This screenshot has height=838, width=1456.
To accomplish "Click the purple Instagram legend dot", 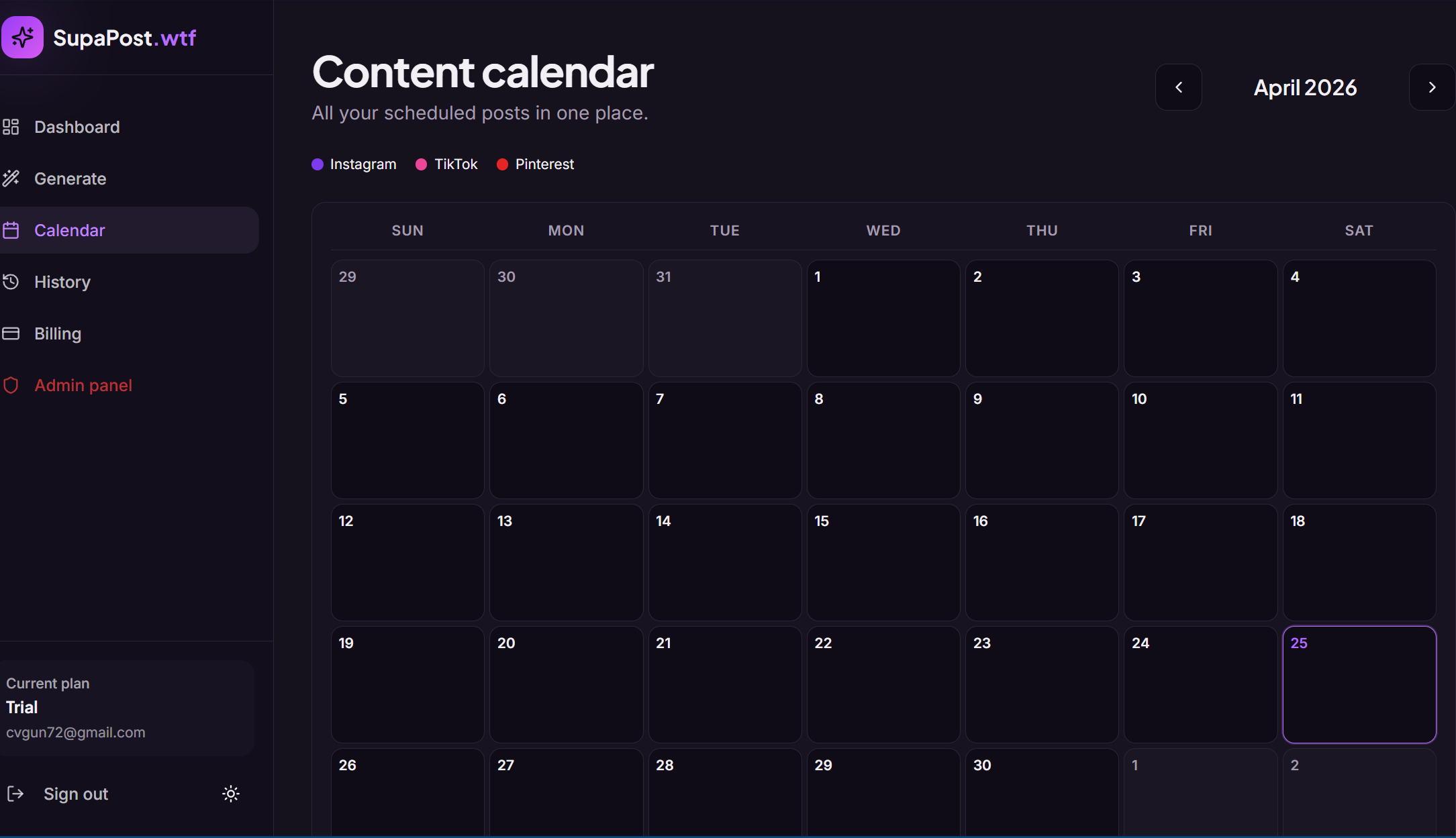I will (318, 164).
